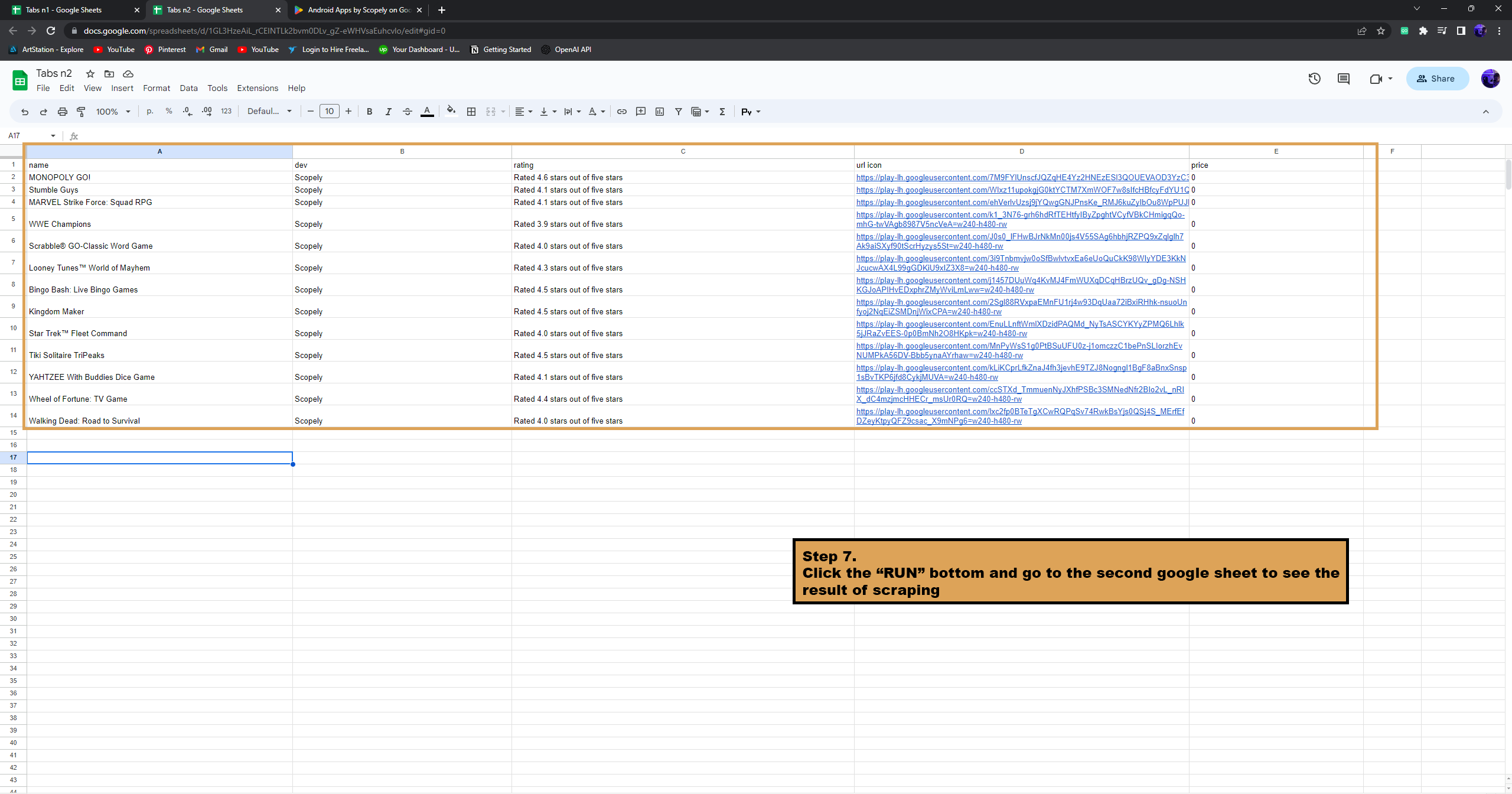The image size is (1512, 794).
Task: Move document to a folder
Action: (x=109, y=74)
